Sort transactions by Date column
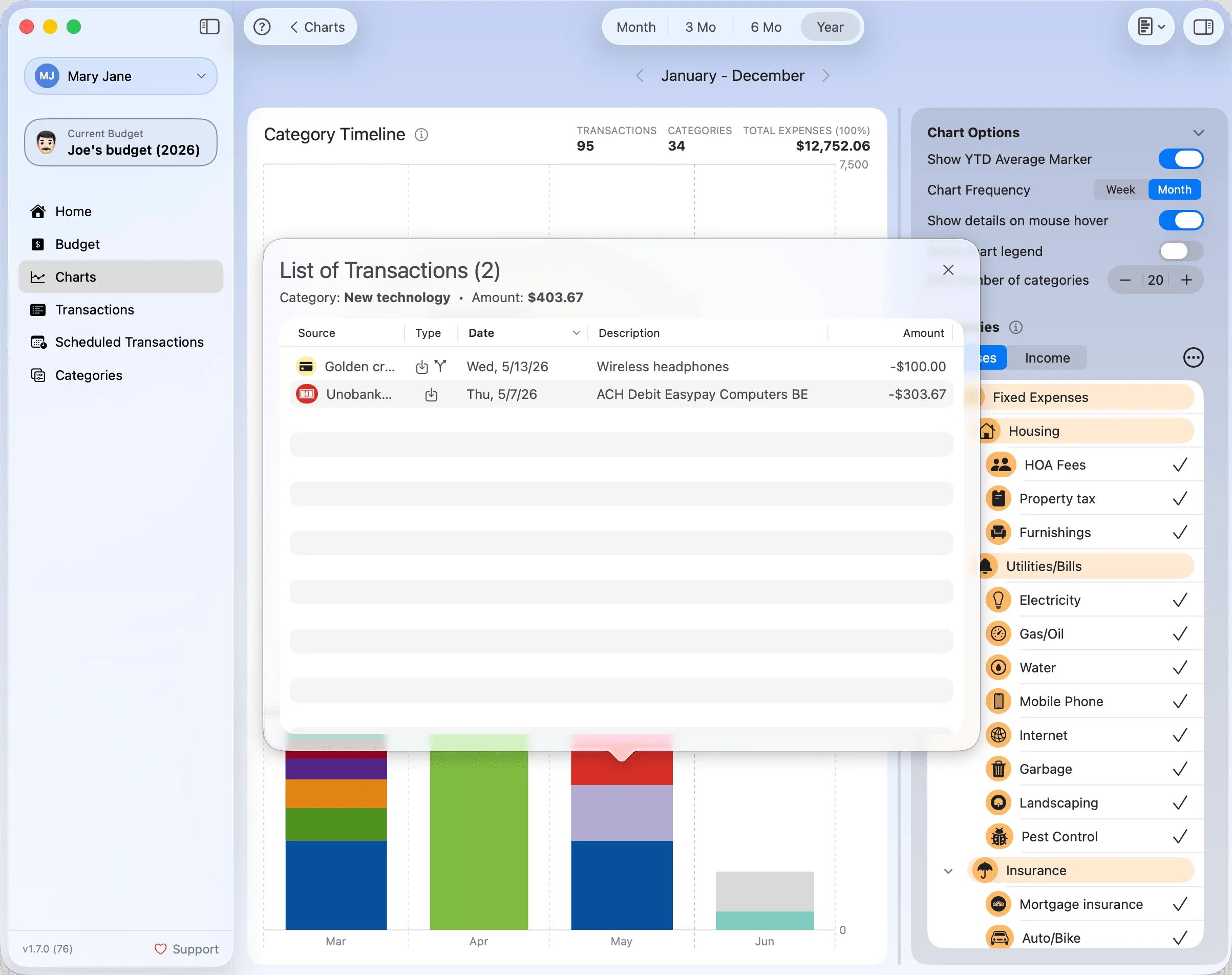The image size is (1232, 975). tap(523, 333)
